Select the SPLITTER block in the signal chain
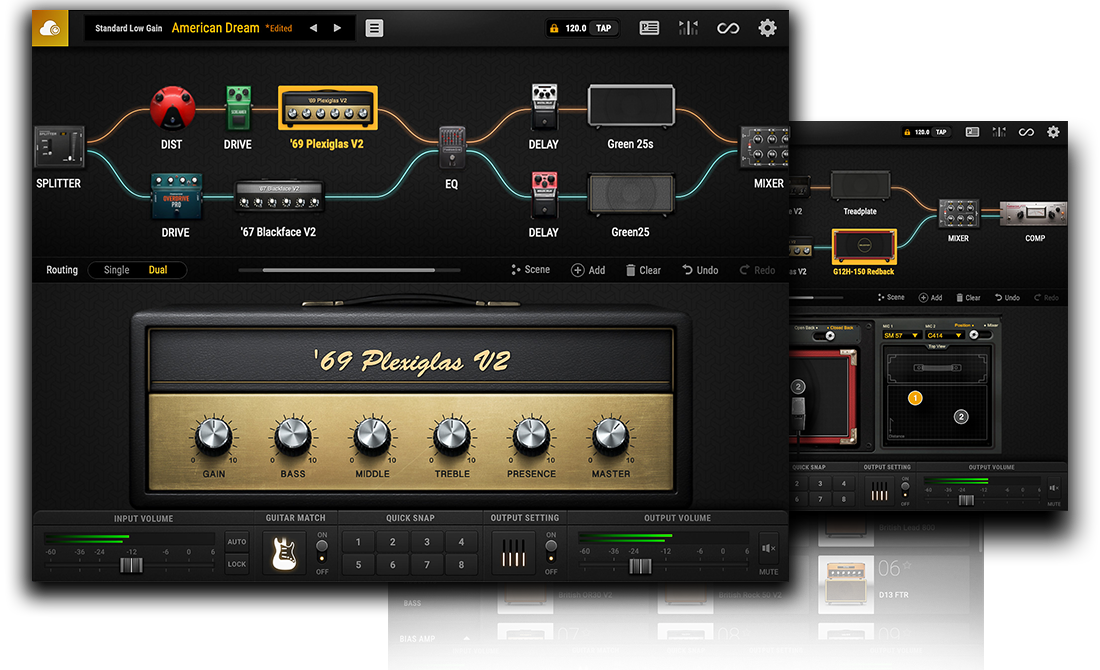The height and width of the screenshot is (670, 1100). (60, 148)
